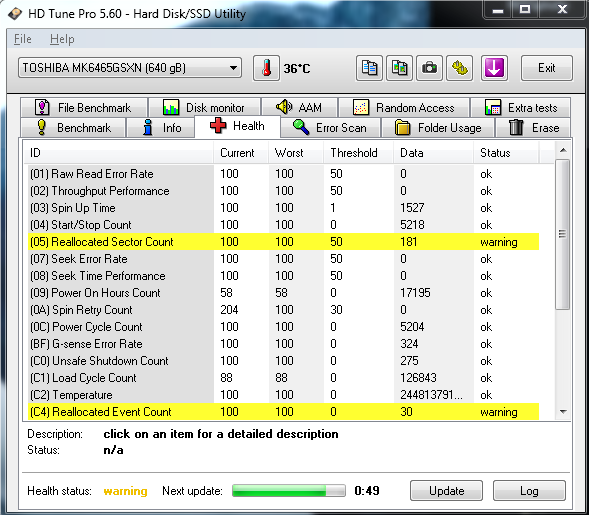Select the Seek Time Performance row
Image resolution: width=589 pixels, height=515 pixels.
pyautogui.click(x=284, y=276)
